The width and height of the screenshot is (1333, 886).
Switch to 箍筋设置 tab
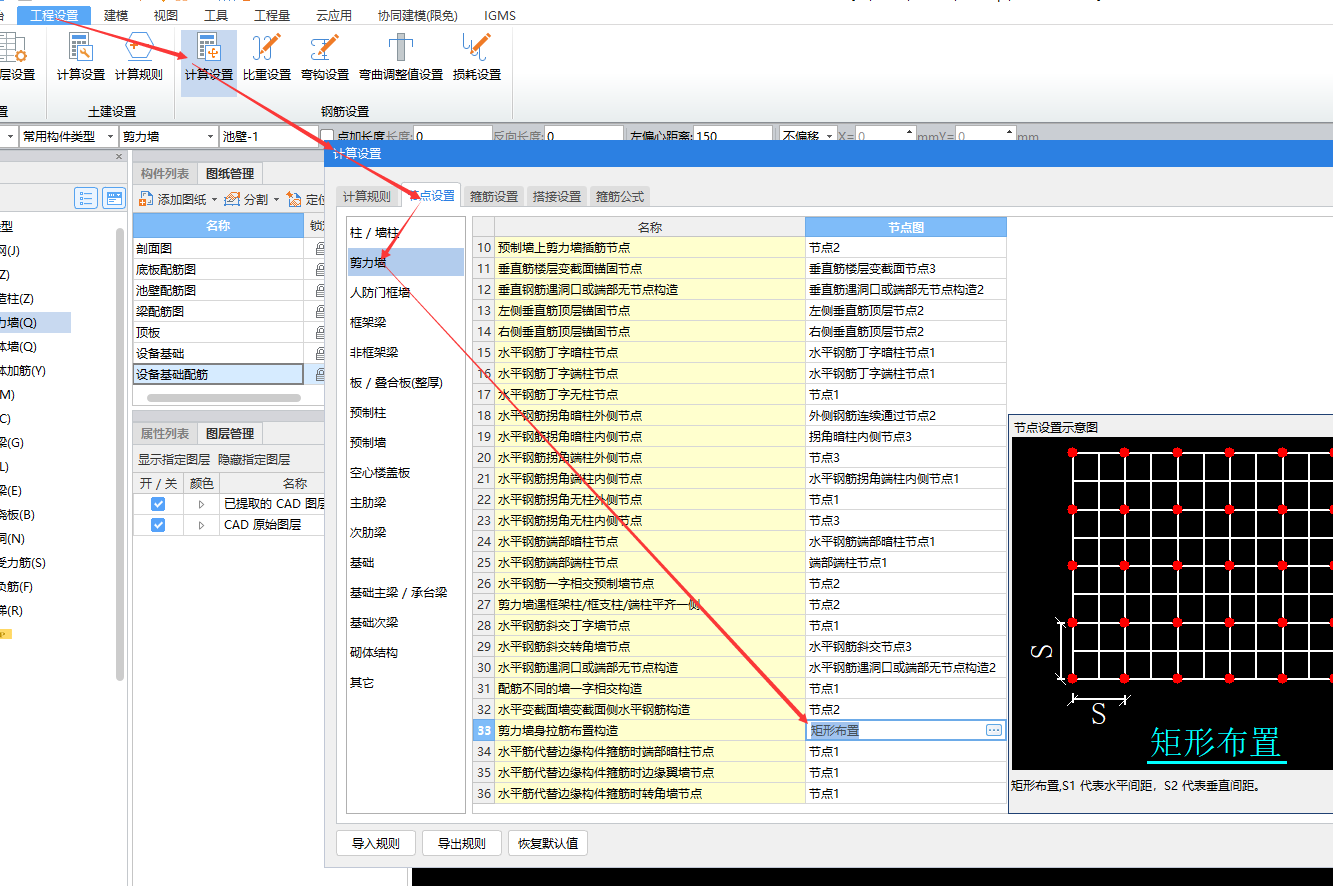point(494,196)
